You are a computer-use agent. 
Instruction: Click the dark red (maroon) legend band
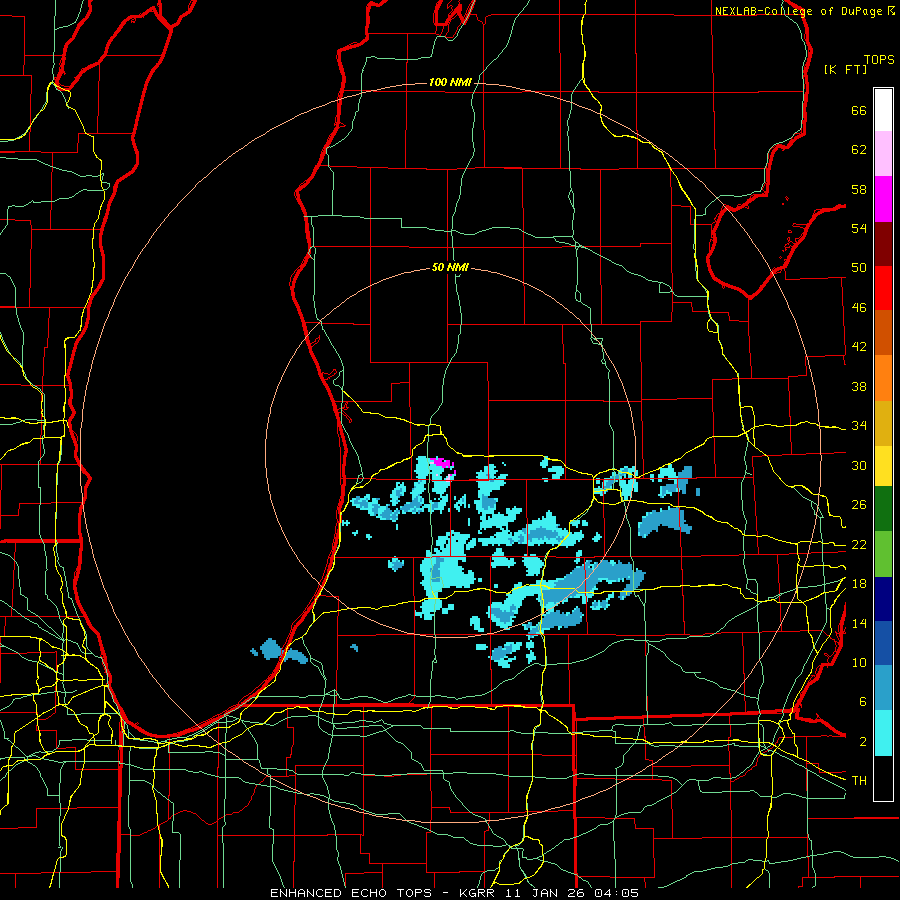pos(883,244)
